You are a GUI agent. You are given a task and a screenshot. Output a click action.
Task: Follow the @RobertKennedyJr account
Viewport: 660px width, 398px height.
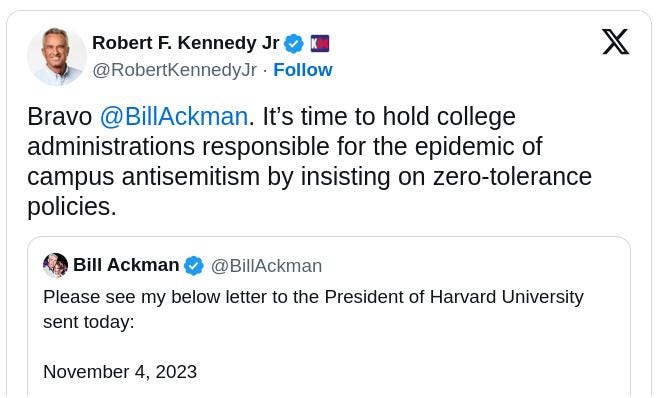[x=303, y=70]
